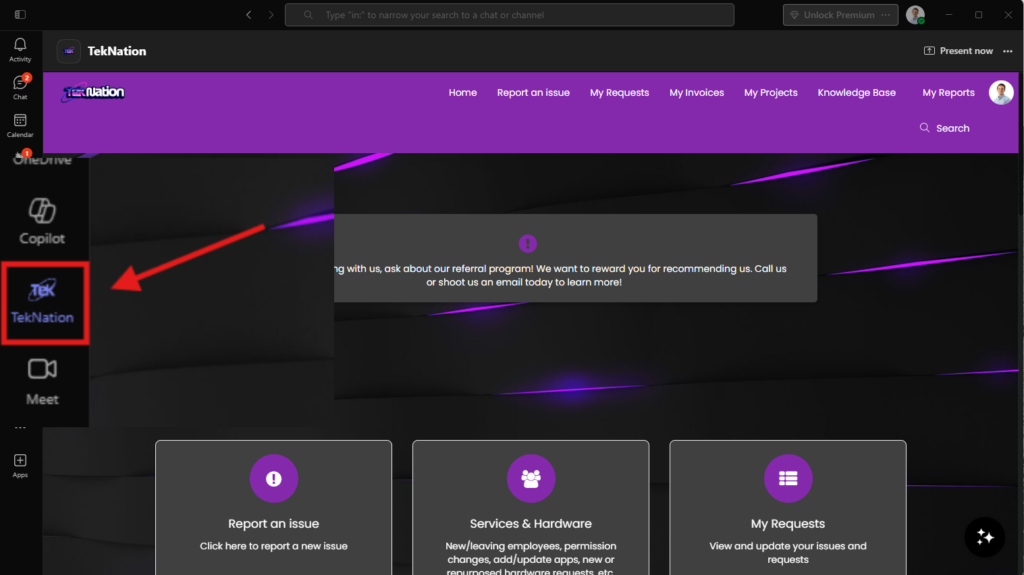Go forward with the right arrow
Screen dimensions: 1024x575
(x=271, y=14)
